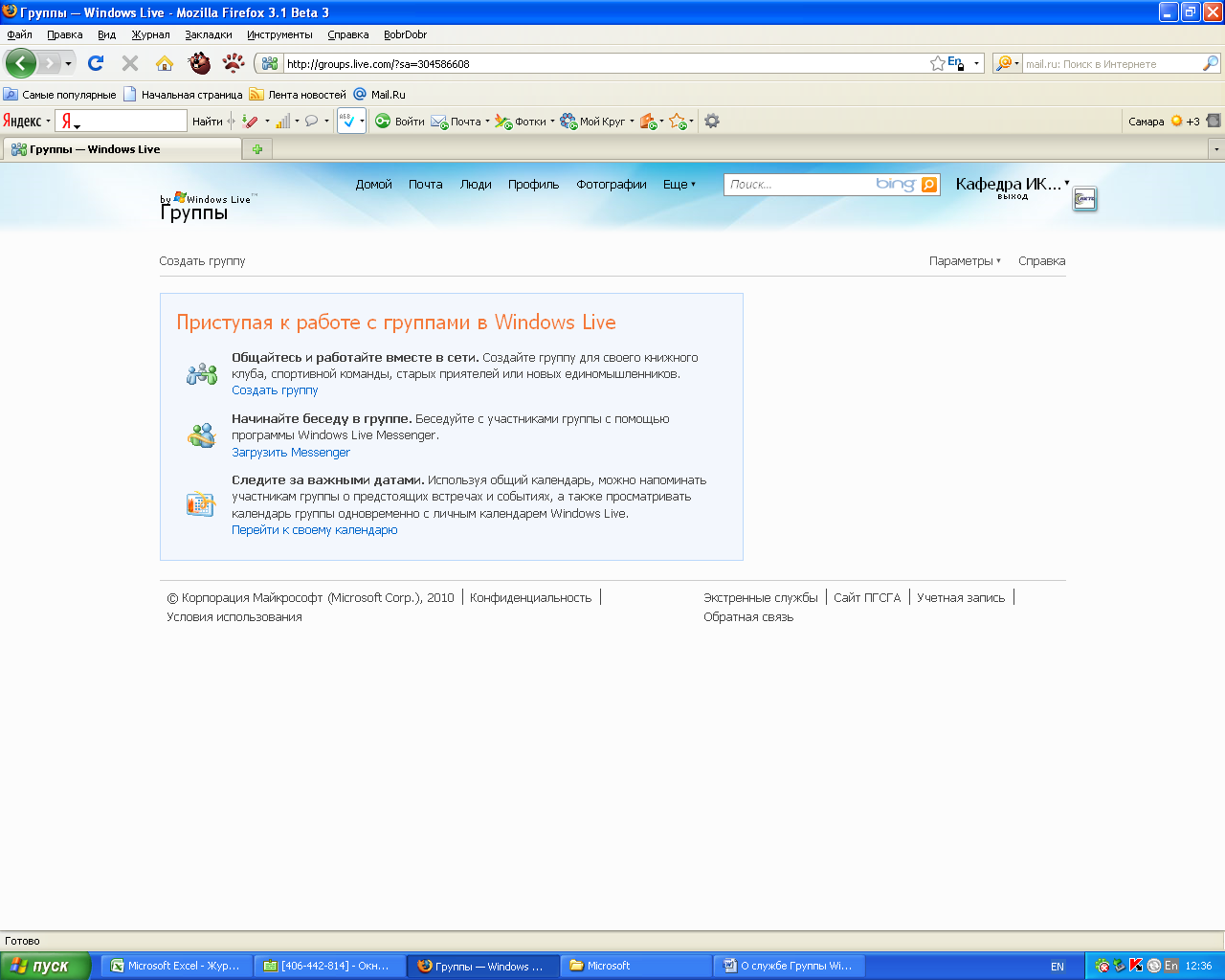This screenshot has height=980, width=1225.
Task: Switch to Microsoft Excel taskbar button
Action: point(176,966)
